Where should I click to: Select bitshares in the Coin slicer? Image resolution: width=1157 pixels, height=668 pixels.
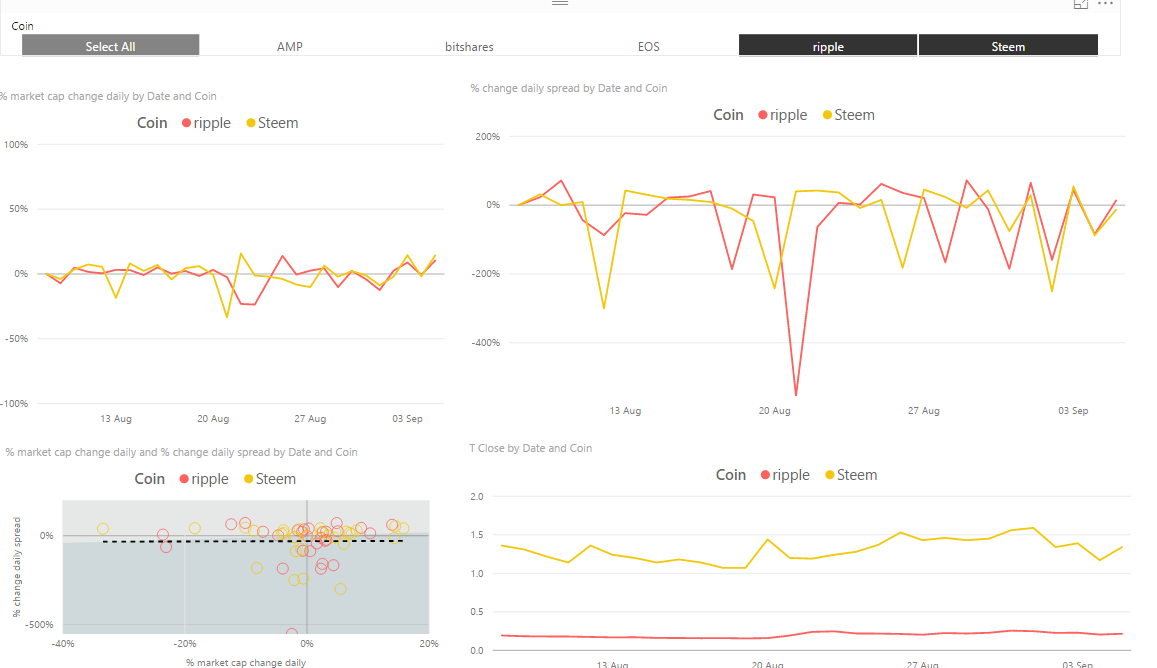pos(469,46)
